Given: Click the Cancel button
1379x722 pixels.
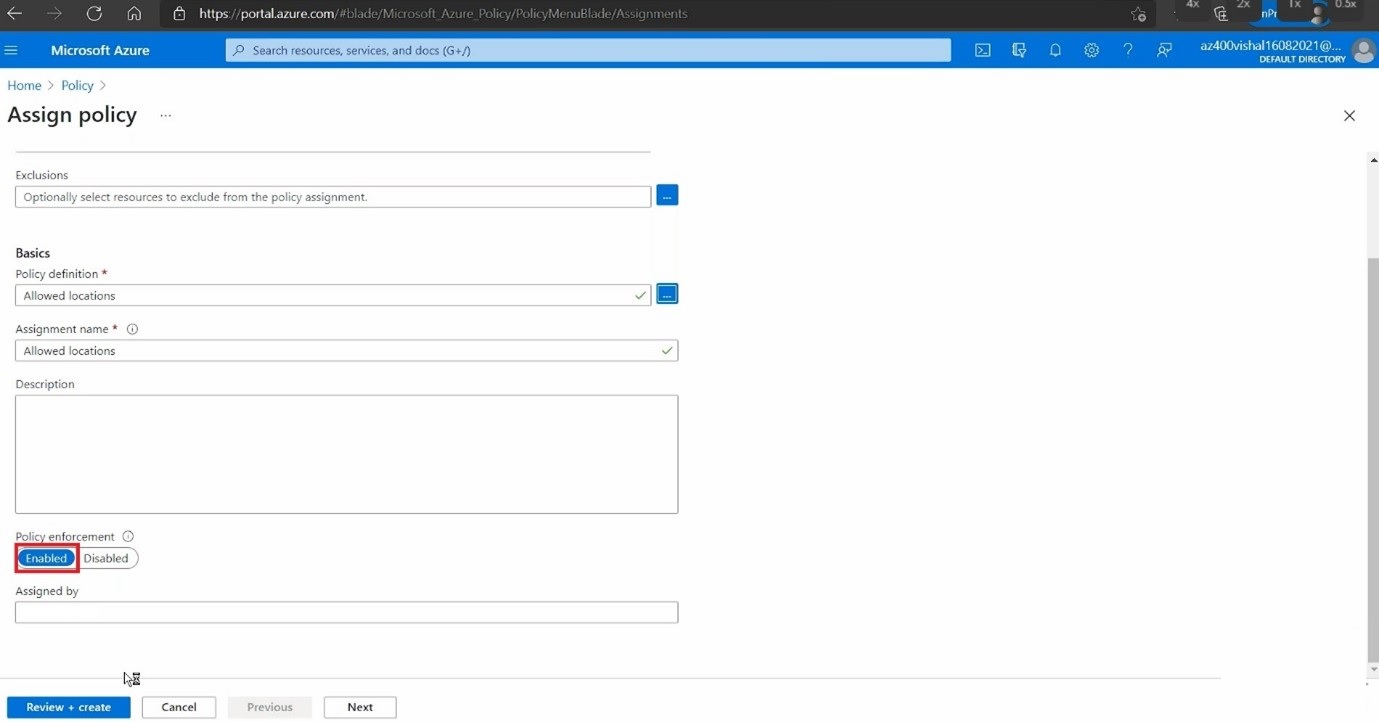Looking at the screenshot, I should pyautogui.click(x=179, y=707).
